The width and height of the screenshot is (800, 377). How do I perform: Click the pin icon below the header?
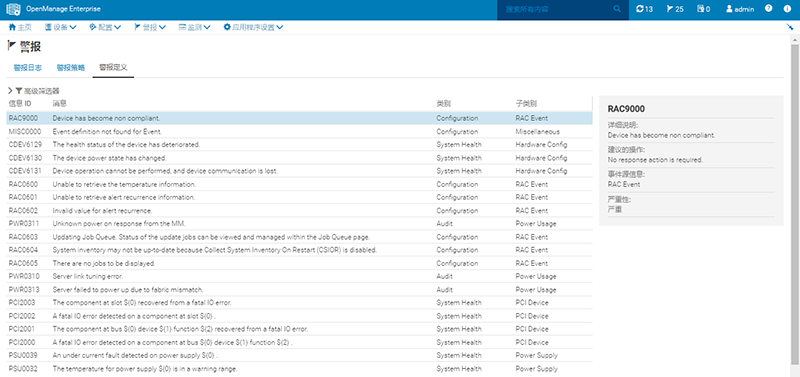tap(790, 27)
